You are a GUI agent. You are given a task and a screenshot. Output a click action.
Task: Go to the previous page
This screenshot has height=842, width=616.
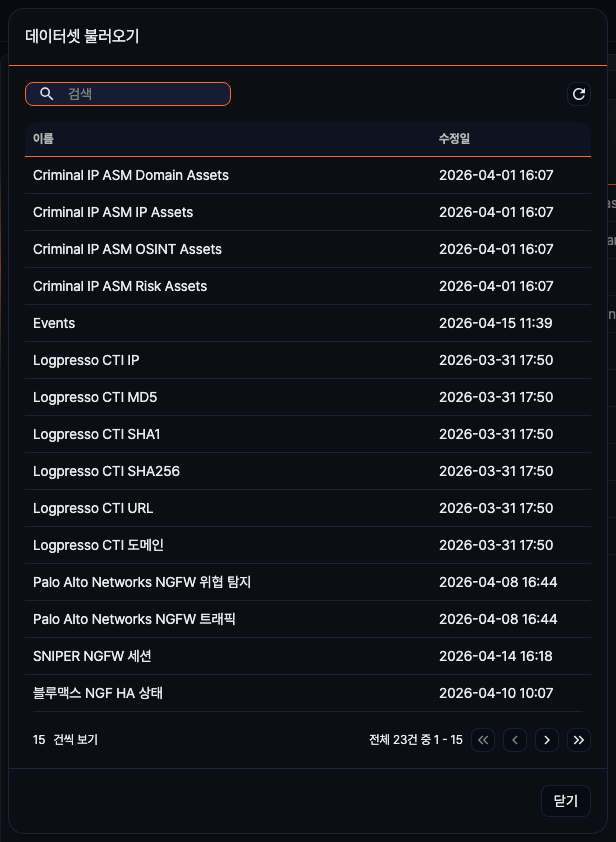(515, 740)
